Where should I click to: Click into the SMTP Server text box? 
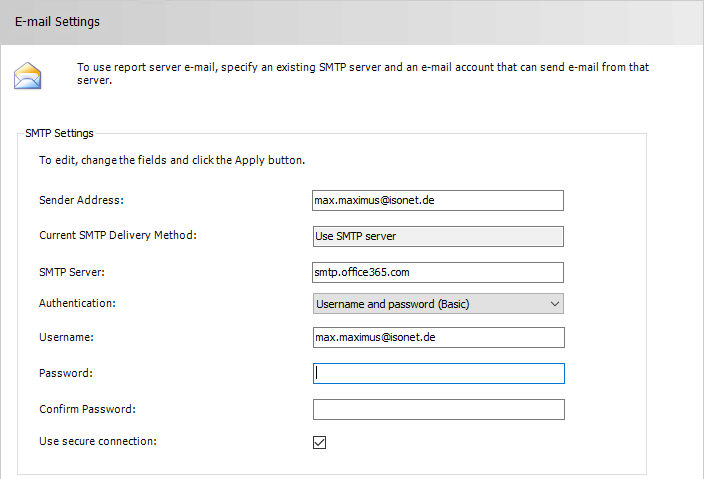coord(438,272)
